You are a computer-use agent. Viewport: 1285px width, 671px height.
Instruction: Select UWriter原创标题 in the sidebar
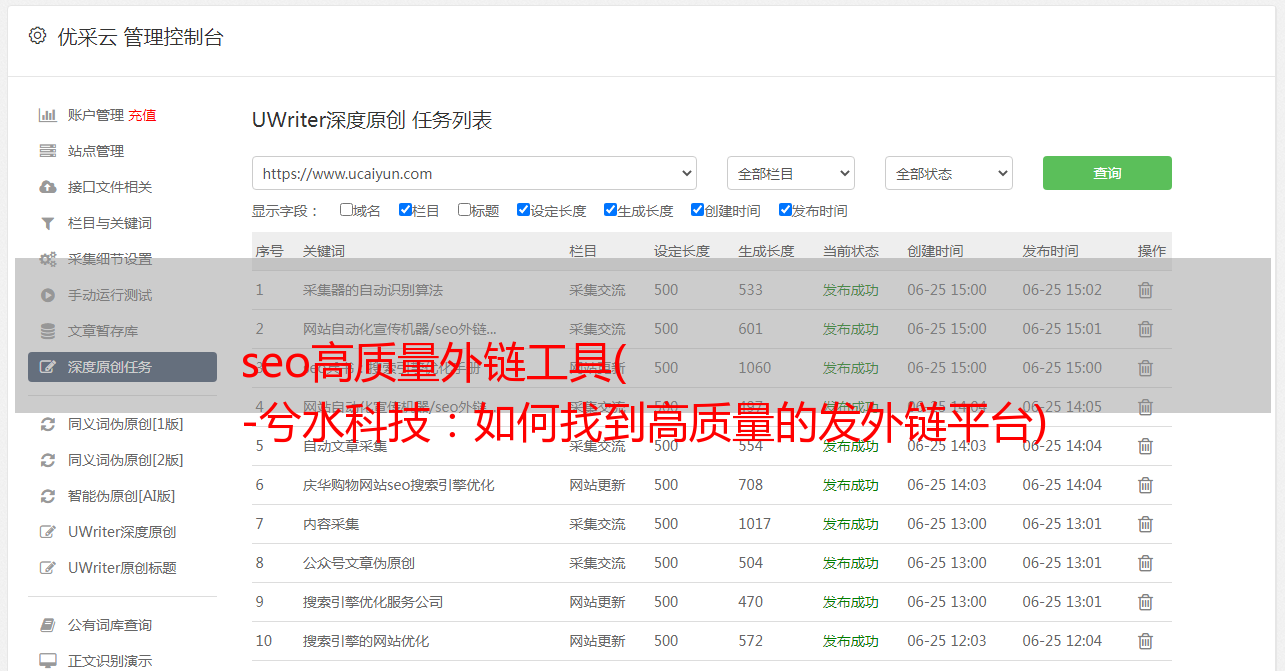122,568
